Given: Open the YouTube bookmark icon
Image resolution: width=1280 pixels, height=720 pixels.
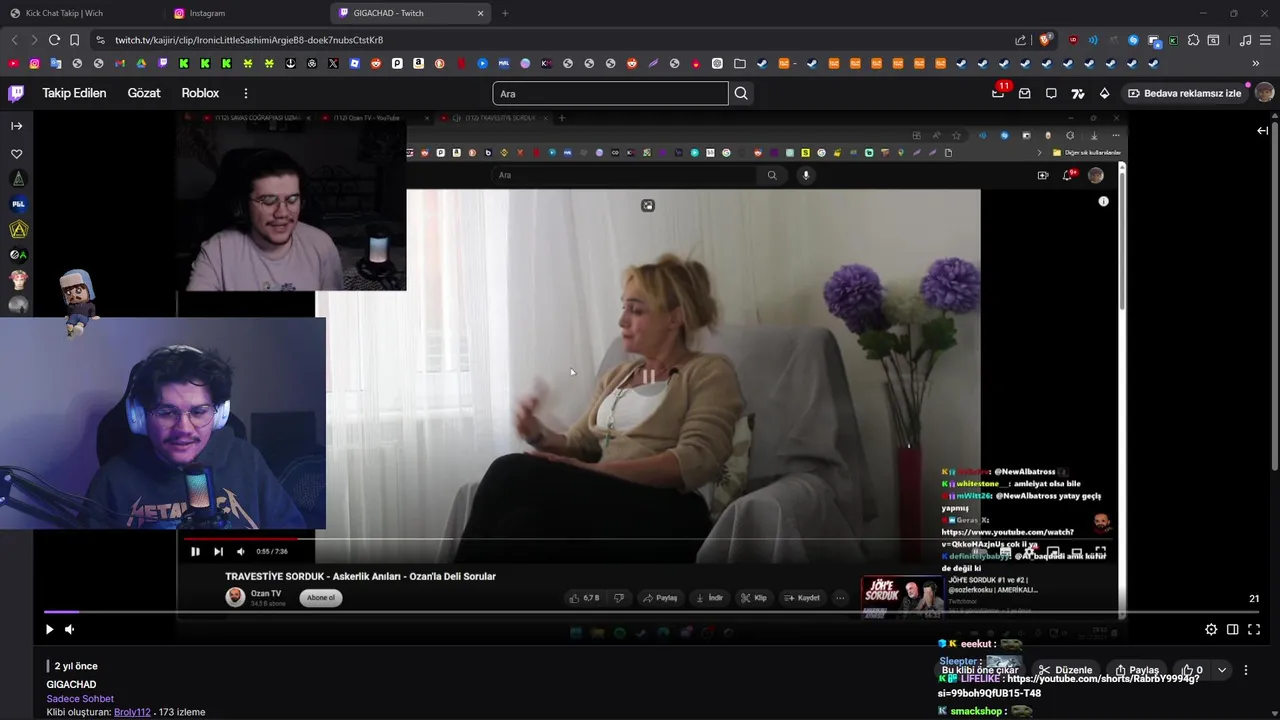Looking at the screenshot, I should tap(13, 63).
